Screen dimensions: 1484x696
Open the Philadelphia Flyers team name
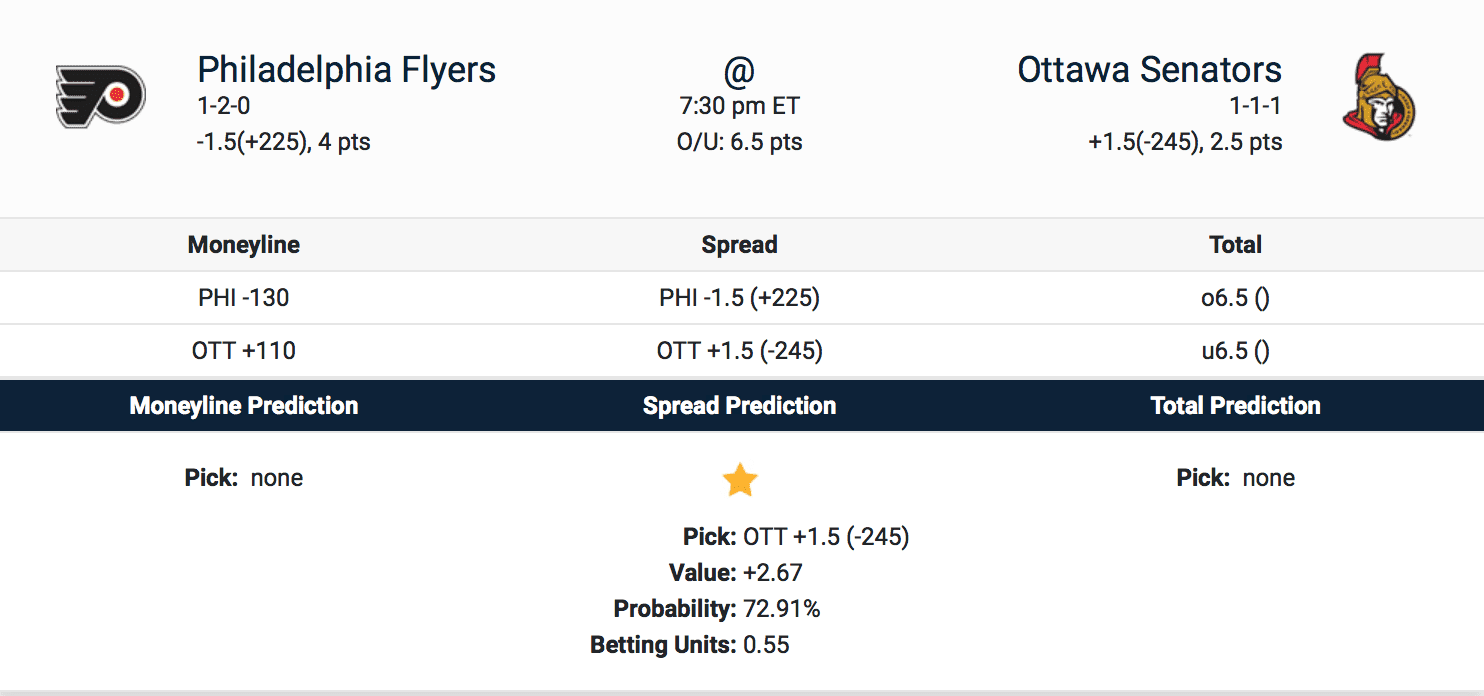click(346, 70)
